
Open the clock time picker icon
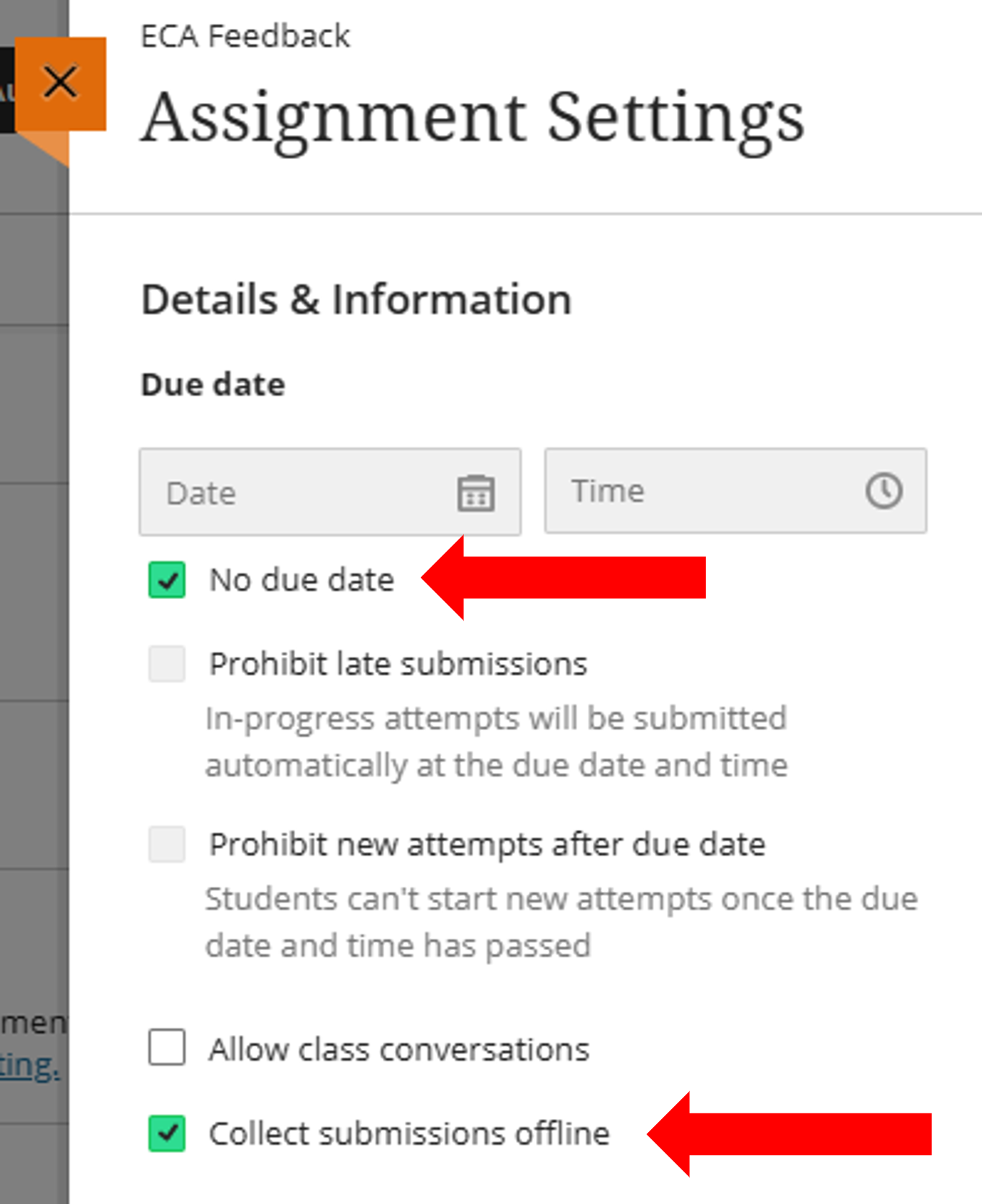[x=883, y=491]
